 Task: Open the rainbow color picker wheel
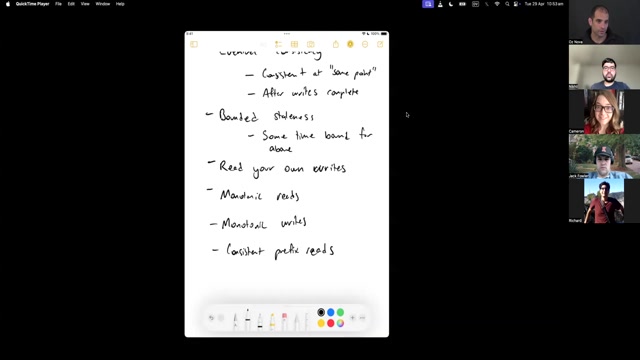(x=340, y=323)
